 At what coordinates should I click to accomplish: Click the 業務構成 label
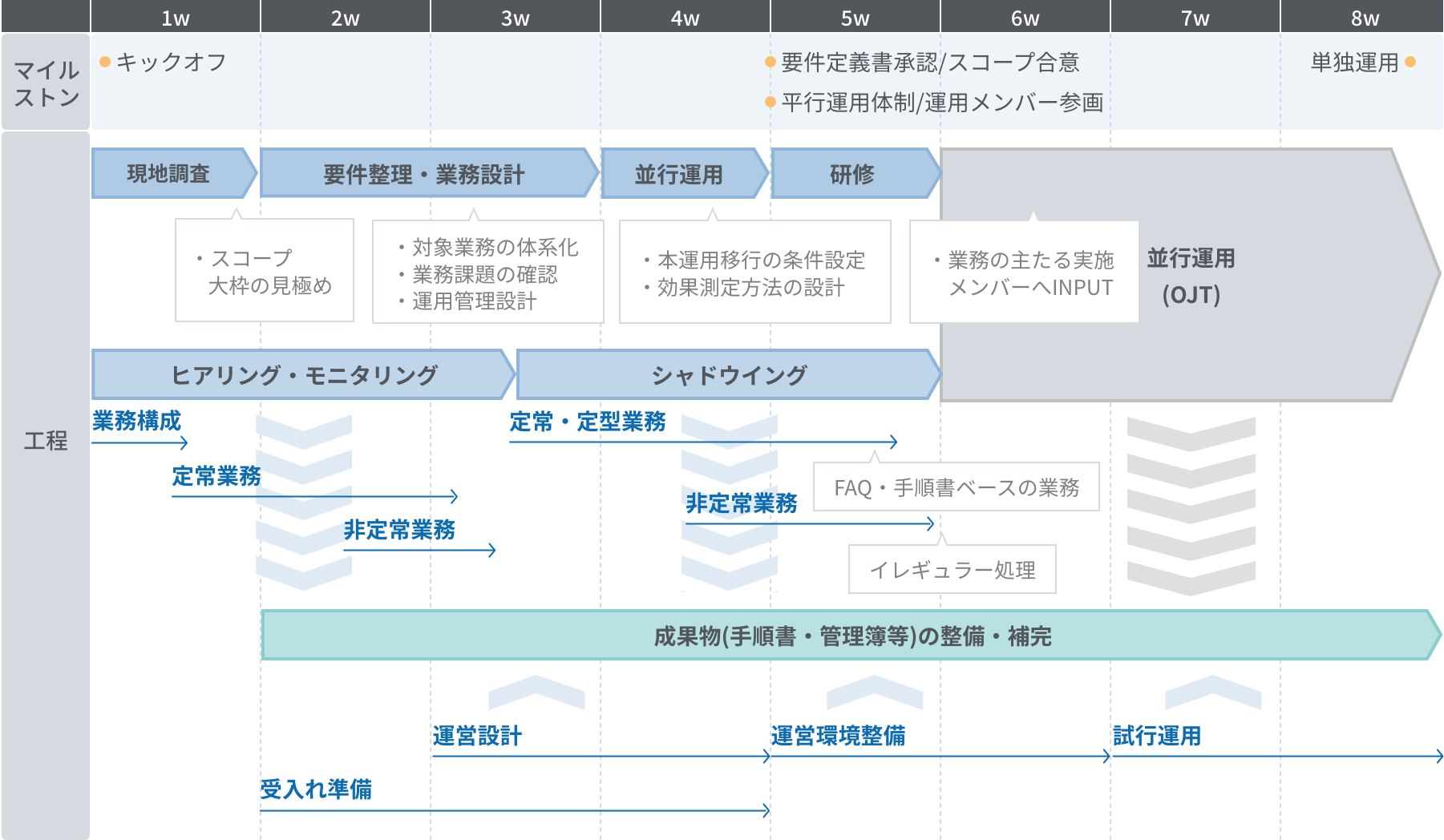[x=137, y=421]
